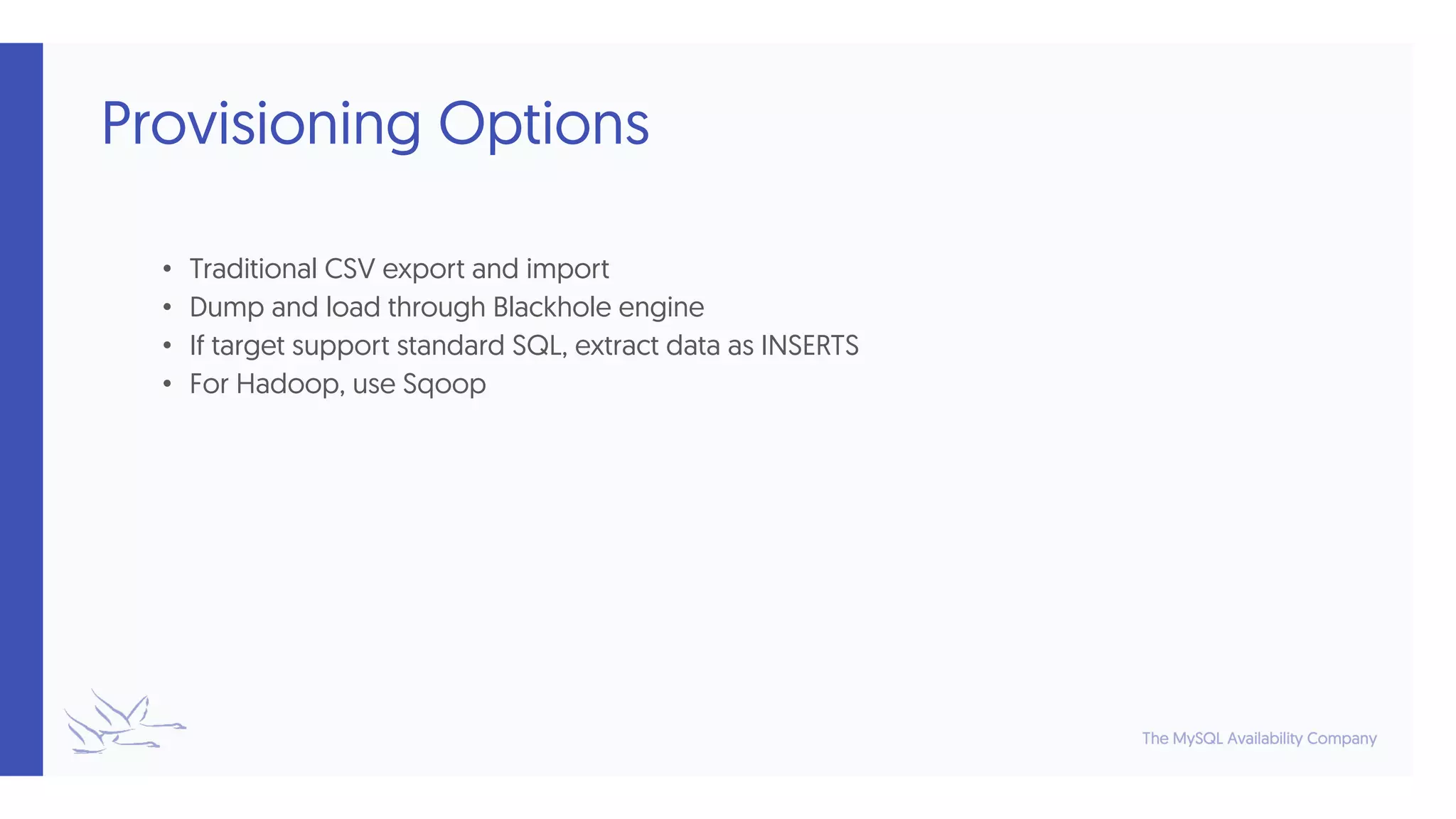The image size is (1456, 819).
Task: Select the 'For Hadoop, use Sqoop' line
Action: coord(338,384)
